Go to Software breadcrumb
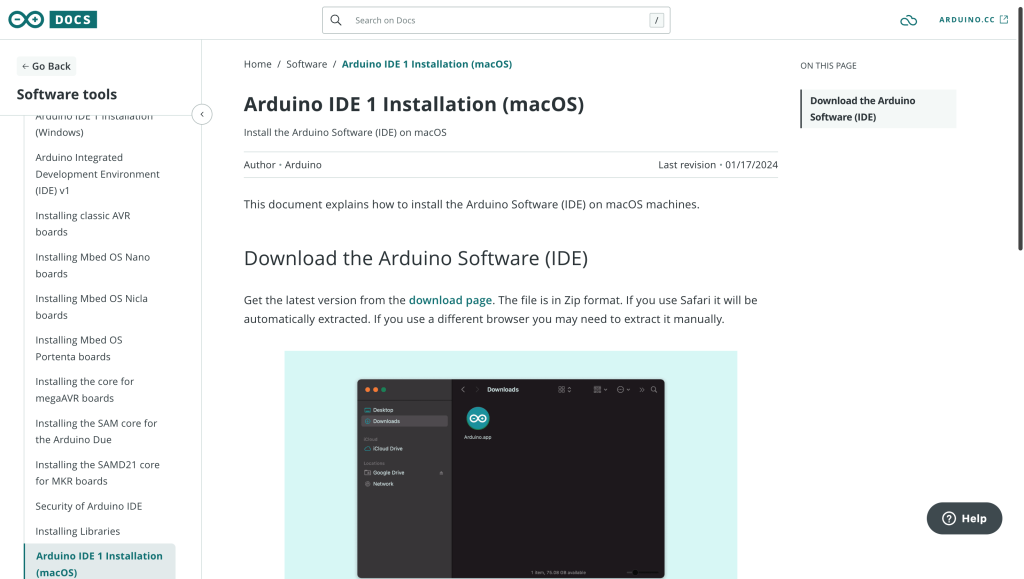Viewport: 1024px width, 579px height. coord(306,64)
